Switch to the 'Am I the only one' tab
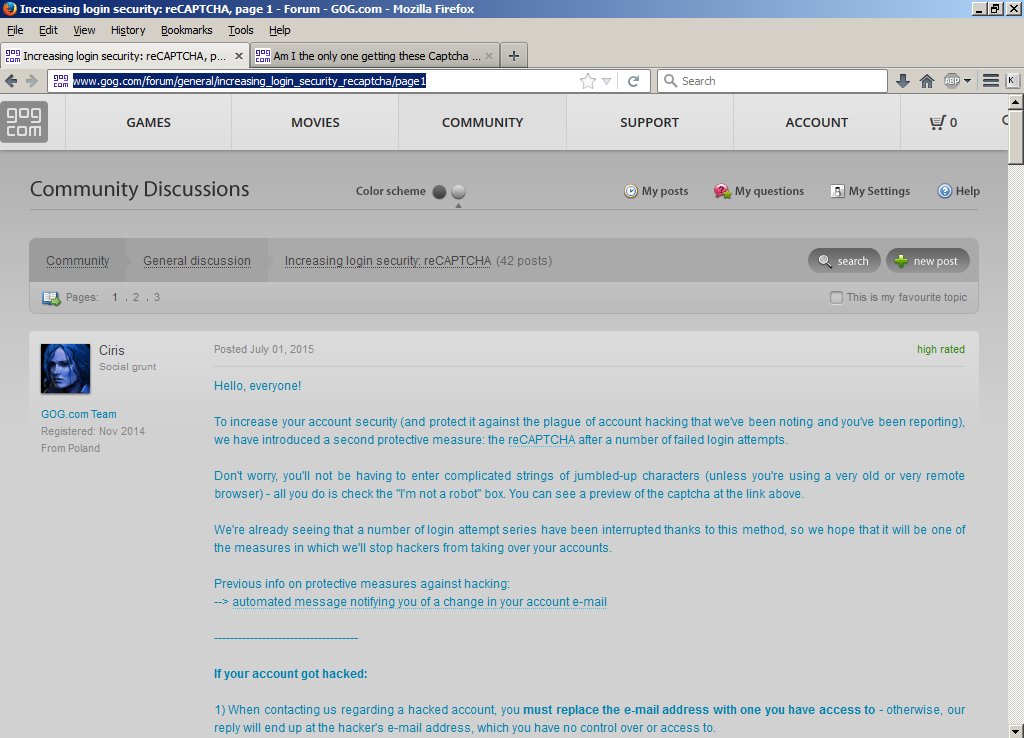The image size is (1024, 738). click(375, 56)
